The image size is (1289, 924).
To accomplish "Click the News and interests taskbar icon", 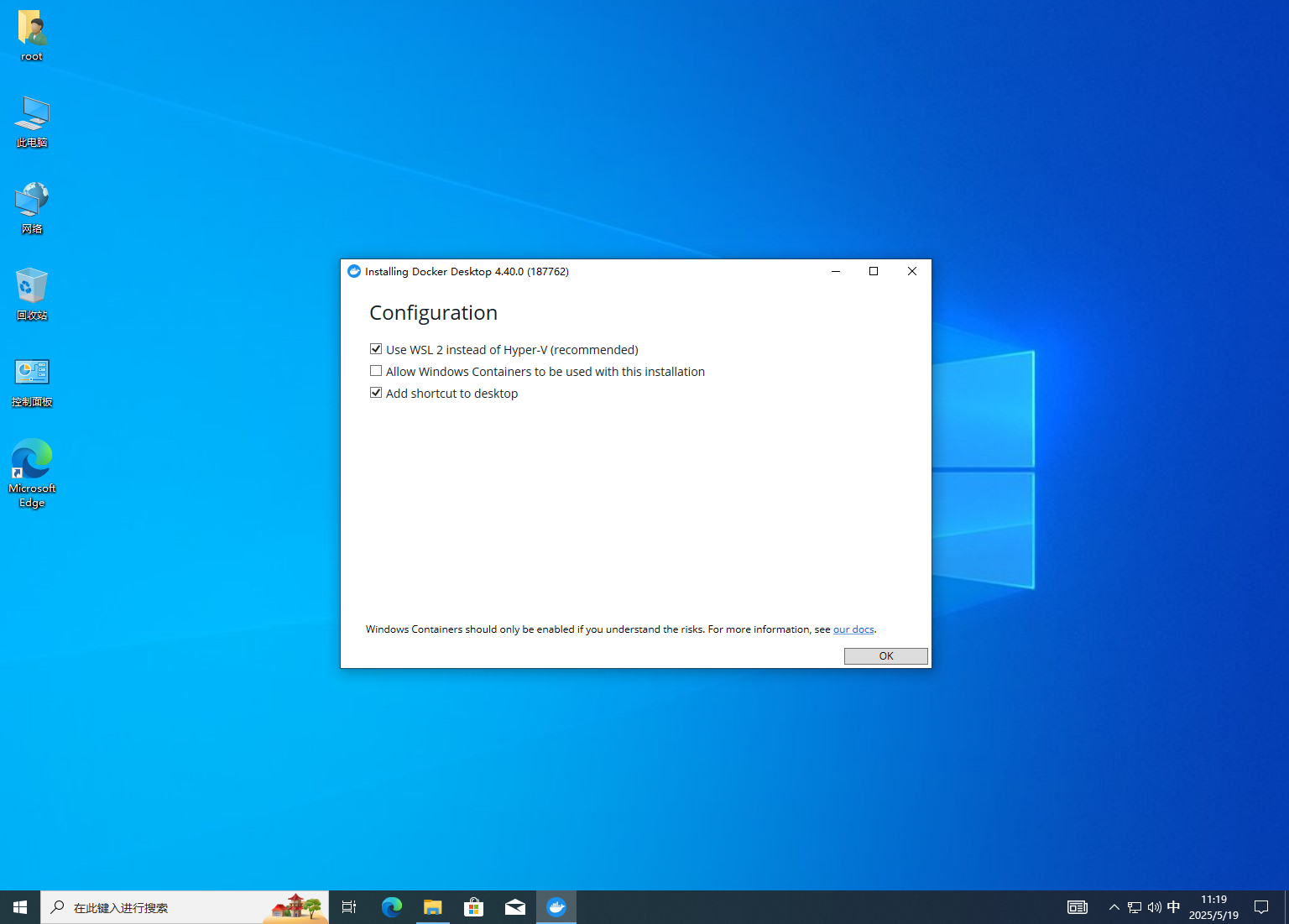I will click(1078, 907).
